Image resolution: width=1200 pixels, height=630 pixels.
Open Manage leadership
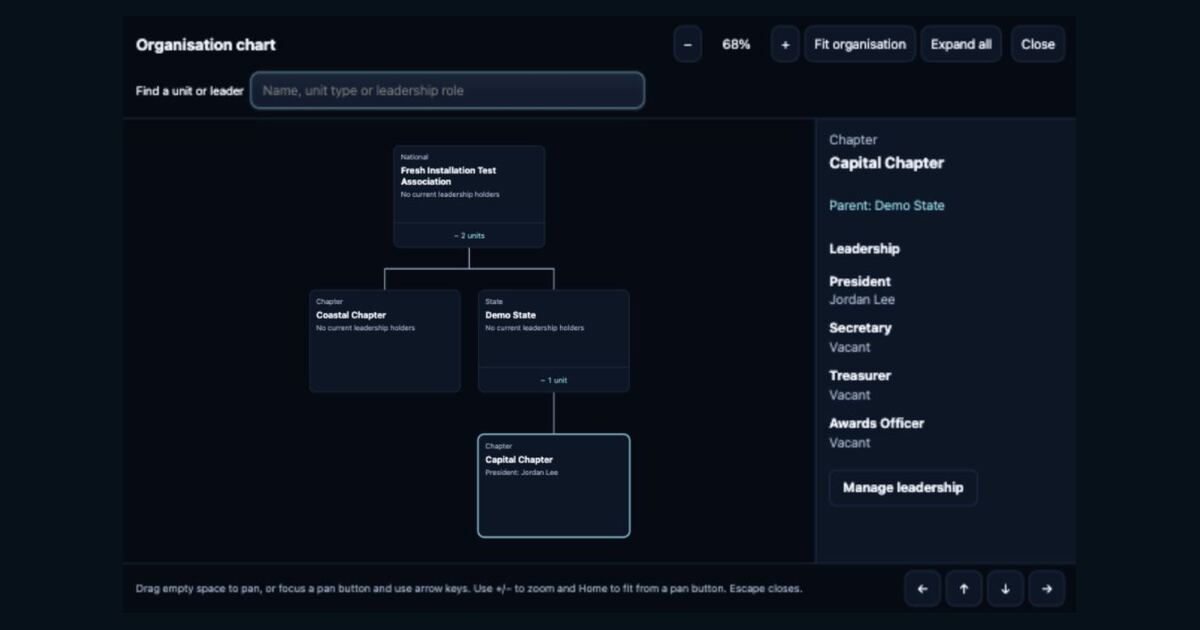[903, 488]
